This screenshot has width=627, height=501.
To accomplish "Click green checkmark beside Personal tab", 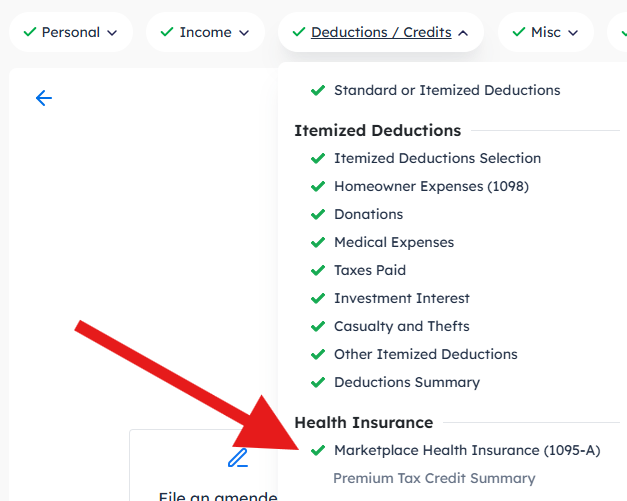I will click(29, 32).
